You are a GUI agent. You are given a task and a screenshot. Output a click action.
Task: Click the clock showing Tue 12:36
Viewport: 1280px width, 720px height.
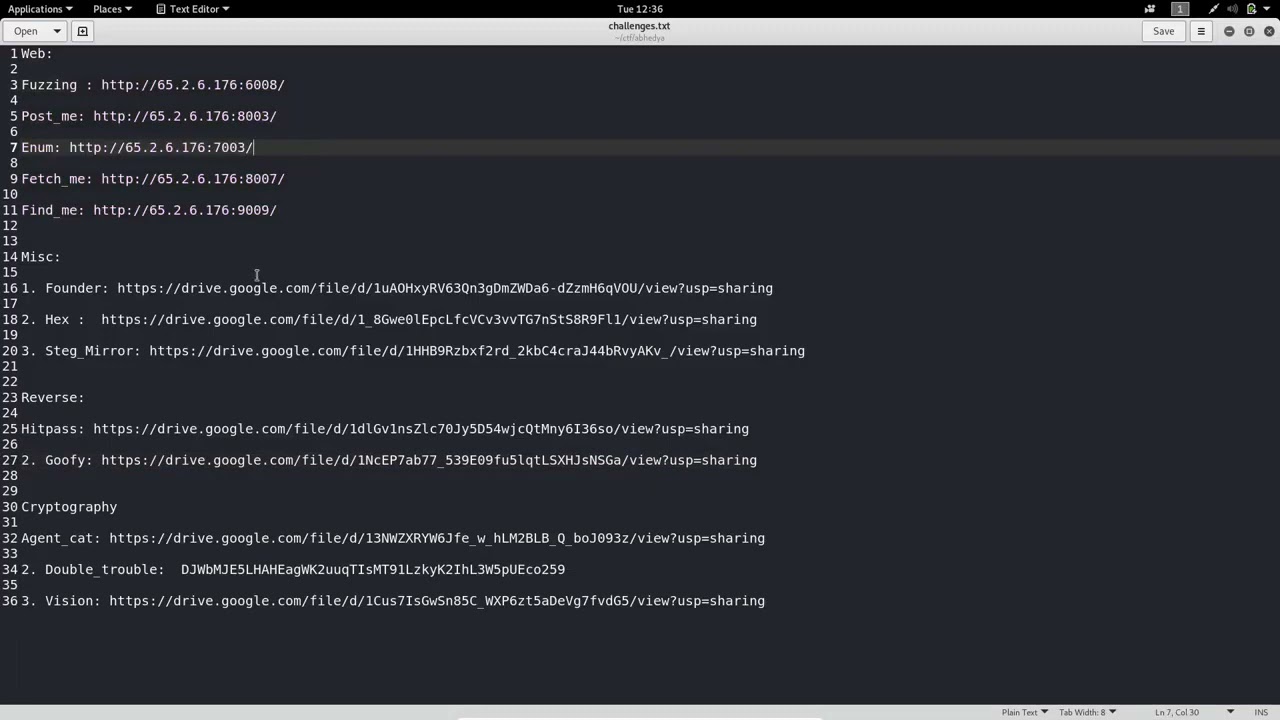point(640,9)
